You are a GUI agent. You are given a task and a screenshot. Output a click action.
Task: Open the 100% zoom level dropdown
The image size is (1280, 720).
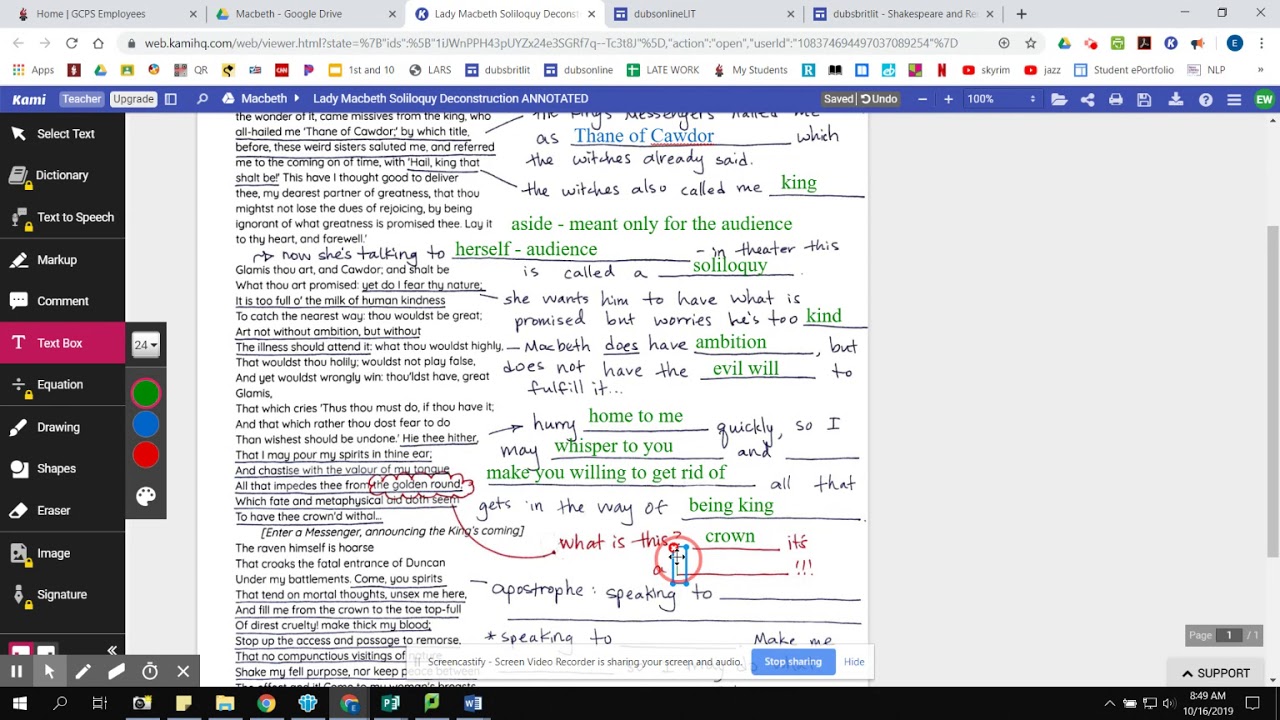1002,99
